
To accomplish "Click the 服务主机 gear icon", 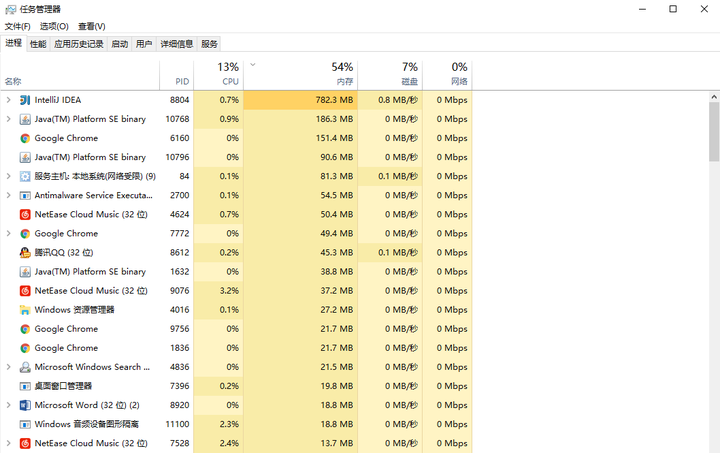I will point(25,176).
